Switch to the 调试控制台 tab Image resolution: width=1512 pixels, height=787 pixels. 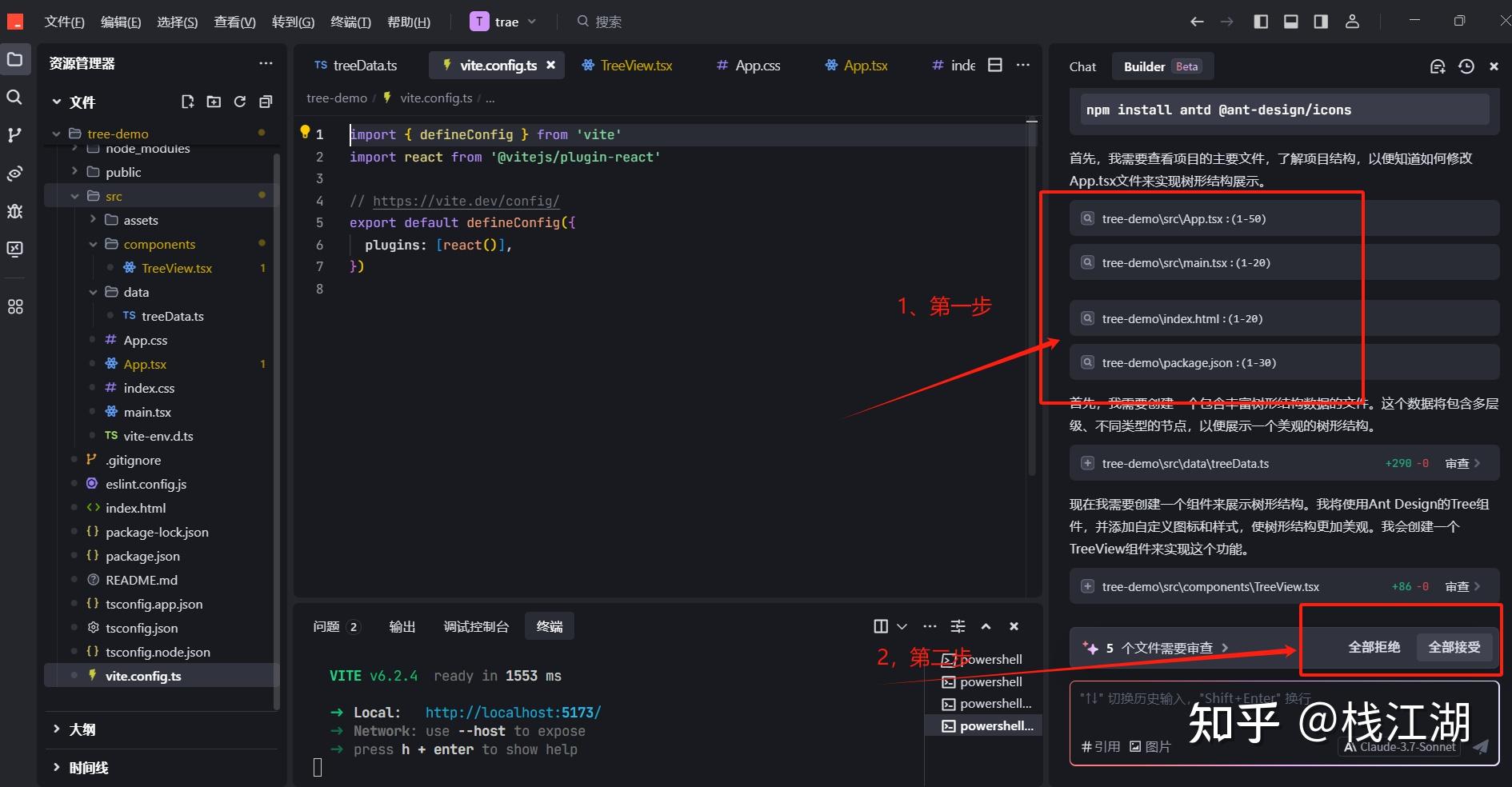pyautogui.click(x=476, y=626)
